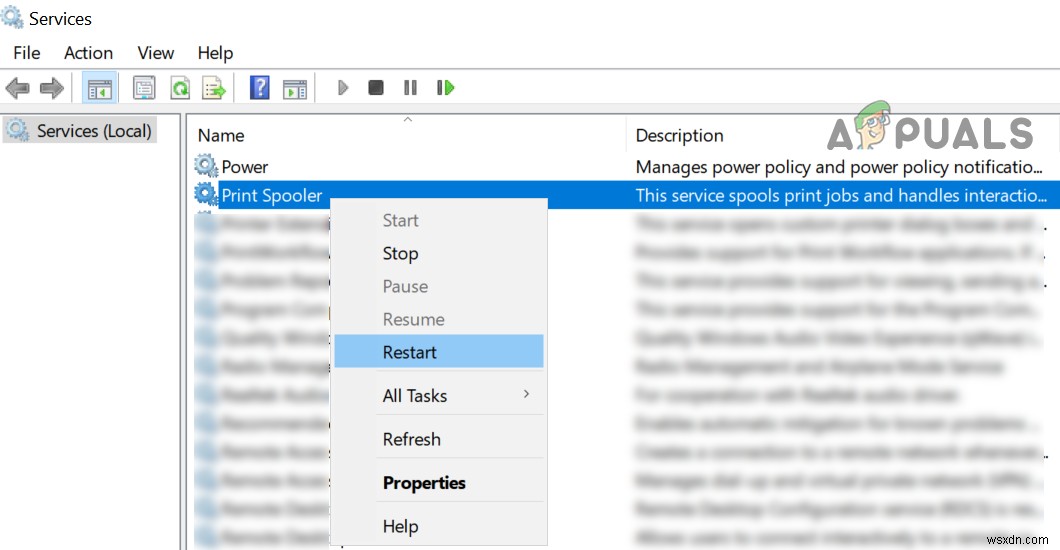Open the File menu
1060x550 pixels.
(x=26, y=53)
